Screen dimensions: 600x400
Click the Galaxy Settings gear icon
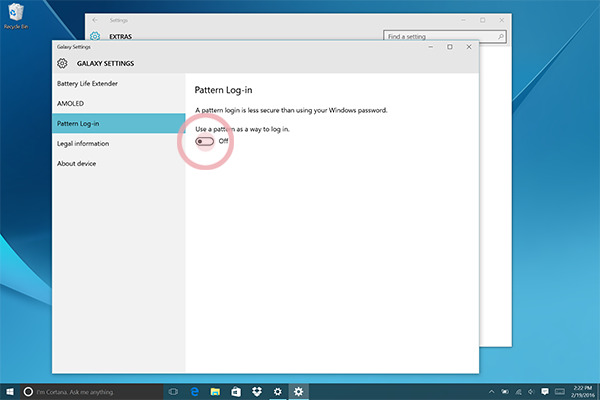(62, 63)
